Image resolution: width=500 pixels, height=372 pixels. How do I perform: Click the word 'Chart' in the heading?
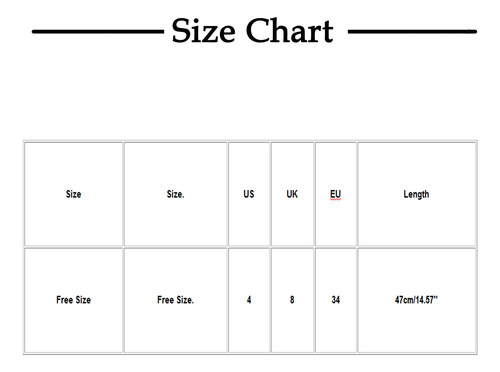(x=290, y=31)
